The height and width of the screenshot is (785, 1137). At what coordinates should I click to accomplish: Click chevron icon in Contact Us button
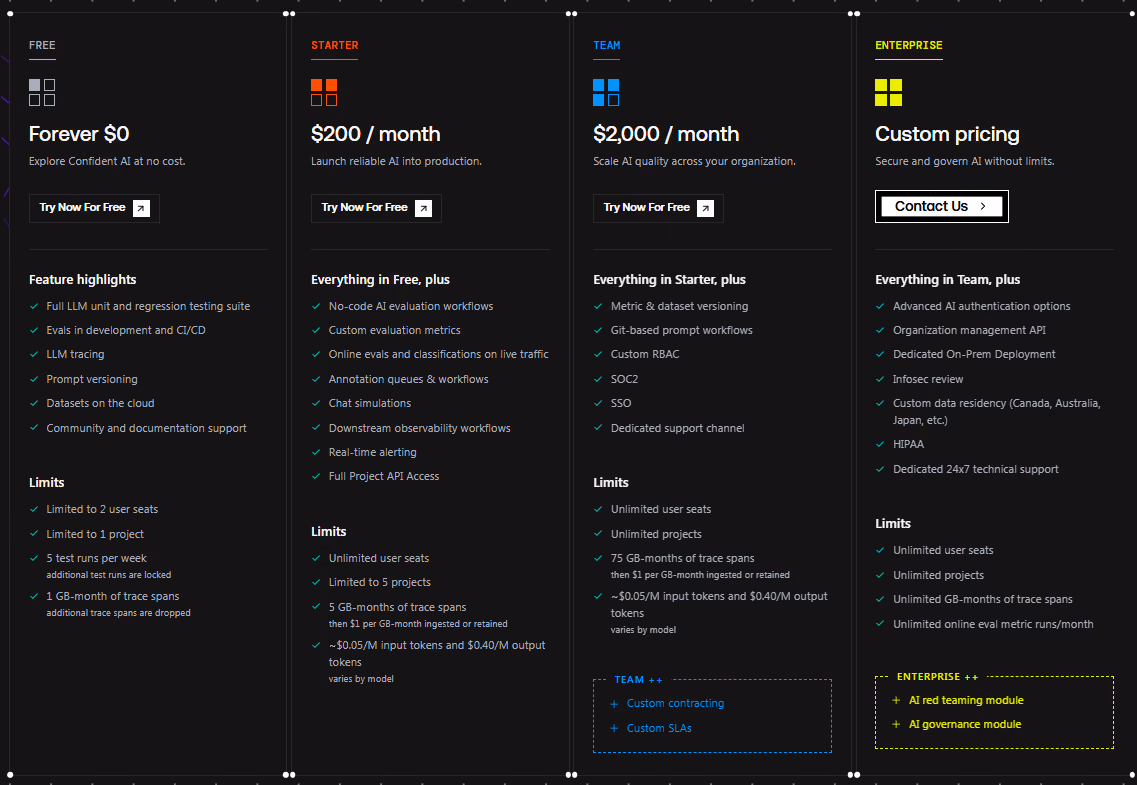pyautogui.click(x=983, y=207)
